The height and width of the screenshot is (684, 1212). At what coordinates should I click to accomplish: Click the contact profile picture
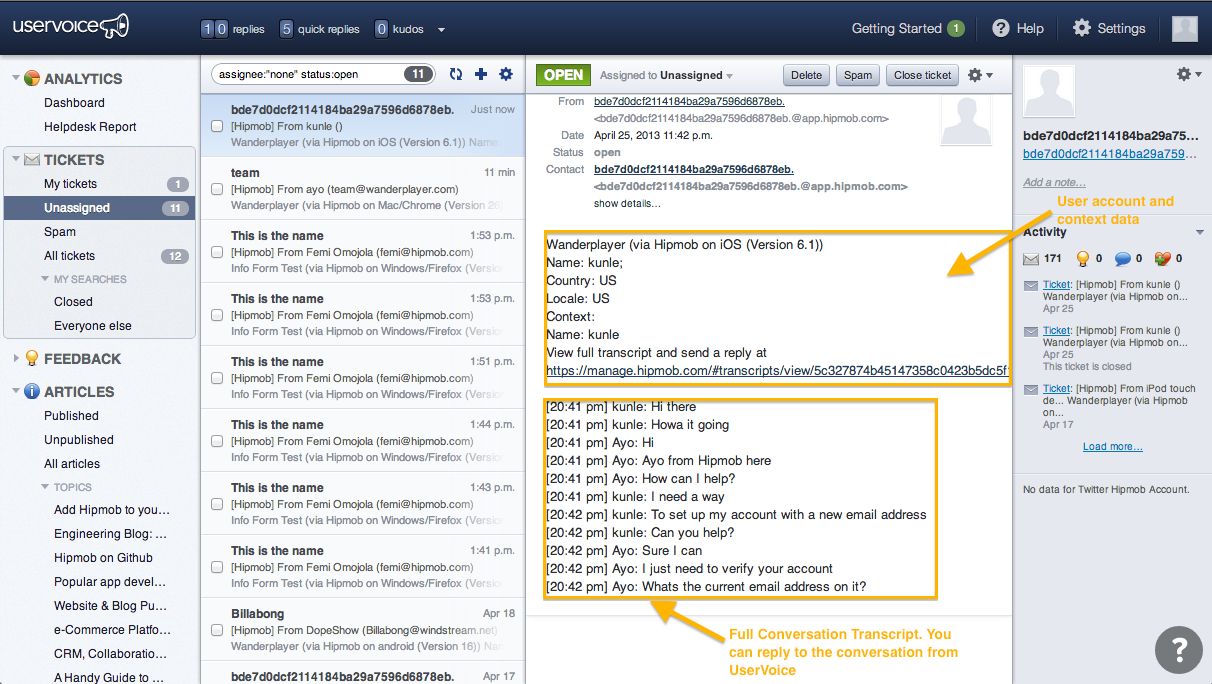[x=1049, y=92]
